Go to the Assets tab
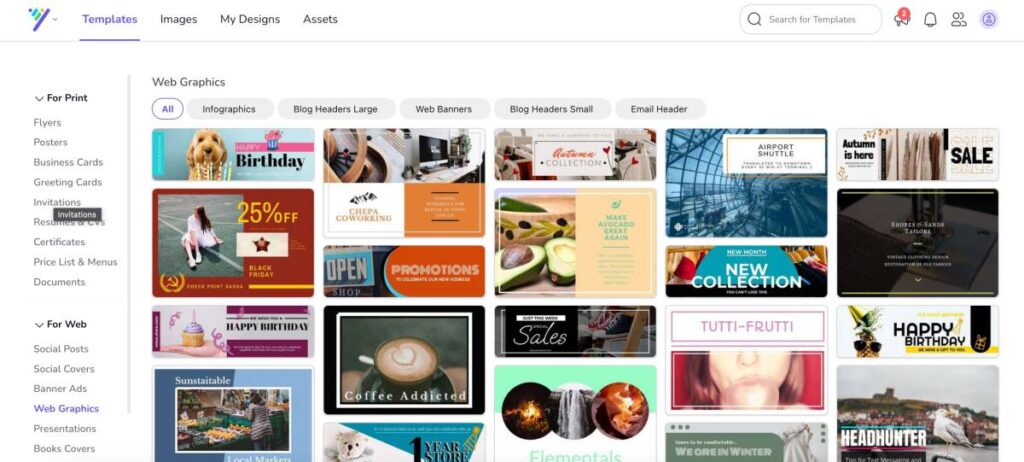 (x=320, y=20)
